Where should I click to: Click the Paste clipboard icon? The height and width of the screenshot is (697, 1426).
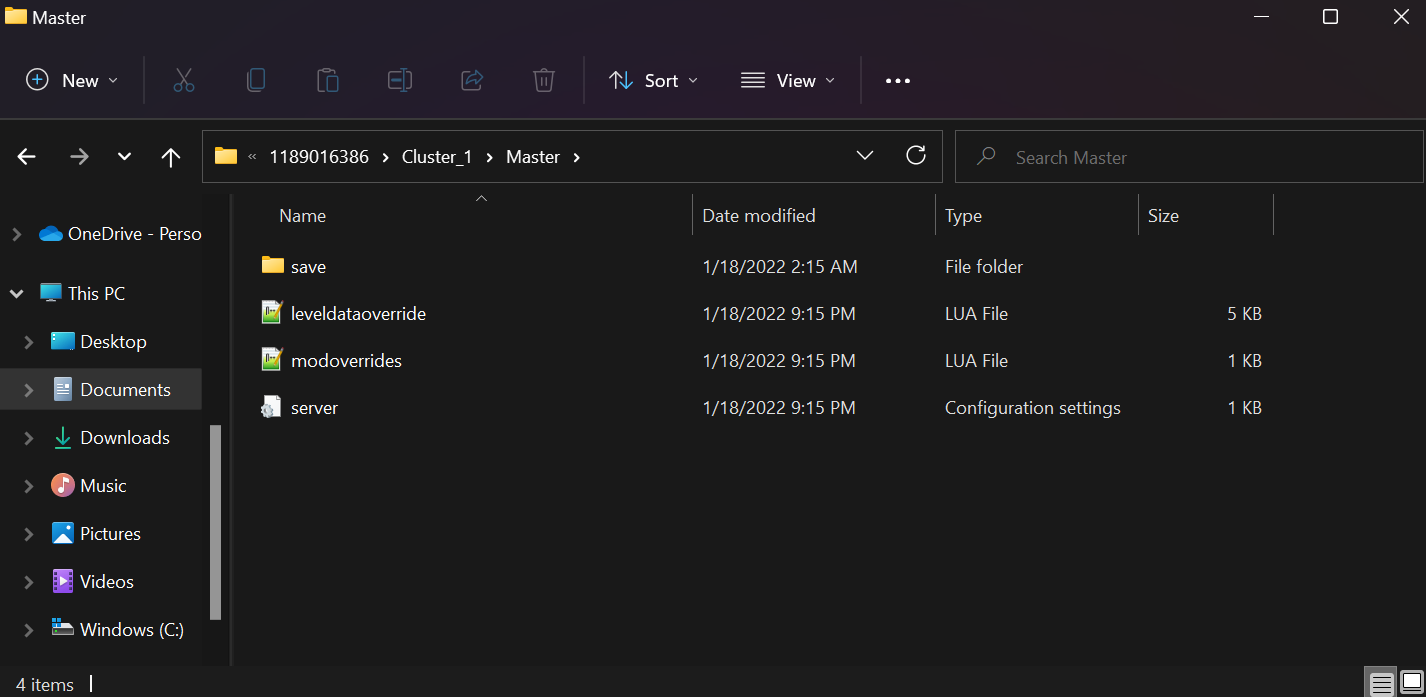[x=328, y=81]
